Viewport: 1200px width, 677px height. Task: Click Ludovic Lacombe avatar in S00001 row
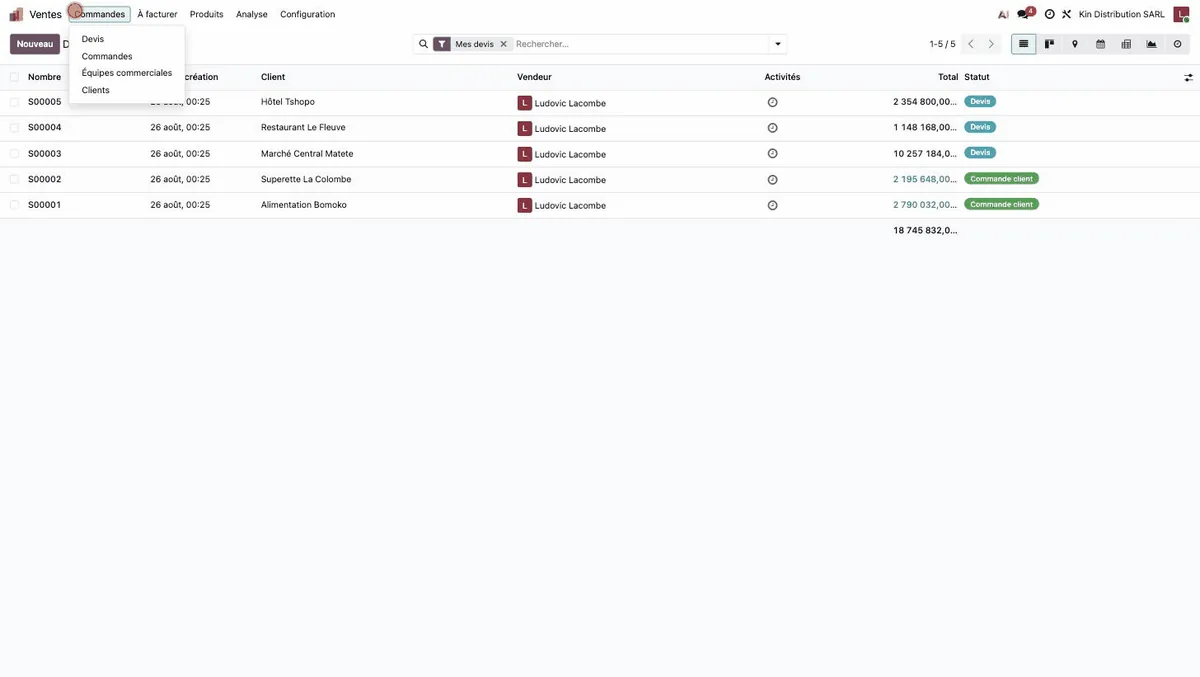524,205
